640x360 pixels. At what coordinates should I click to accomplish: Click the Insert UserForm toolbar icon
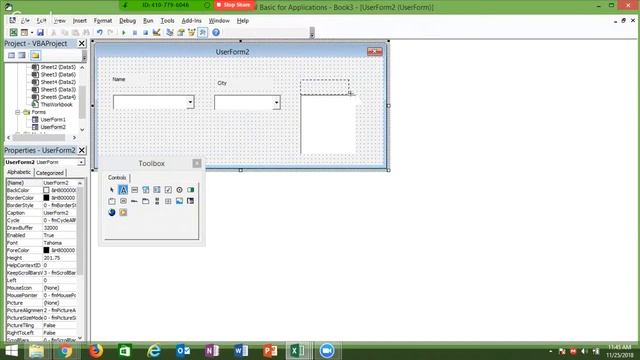pos(24,32)
